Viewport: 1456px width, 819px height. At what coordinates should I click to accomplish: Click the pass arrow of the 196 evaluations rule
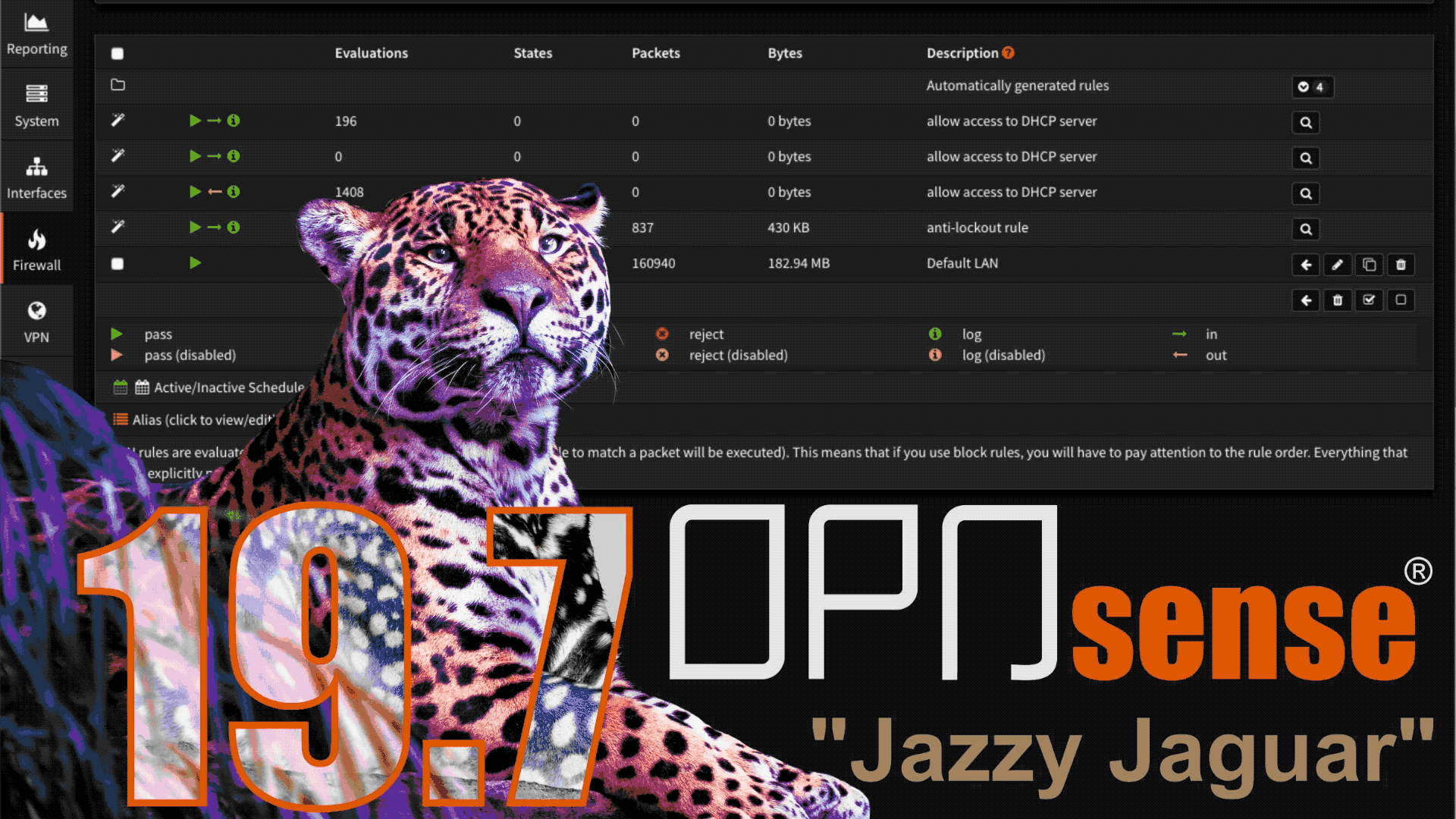point(196,121)
